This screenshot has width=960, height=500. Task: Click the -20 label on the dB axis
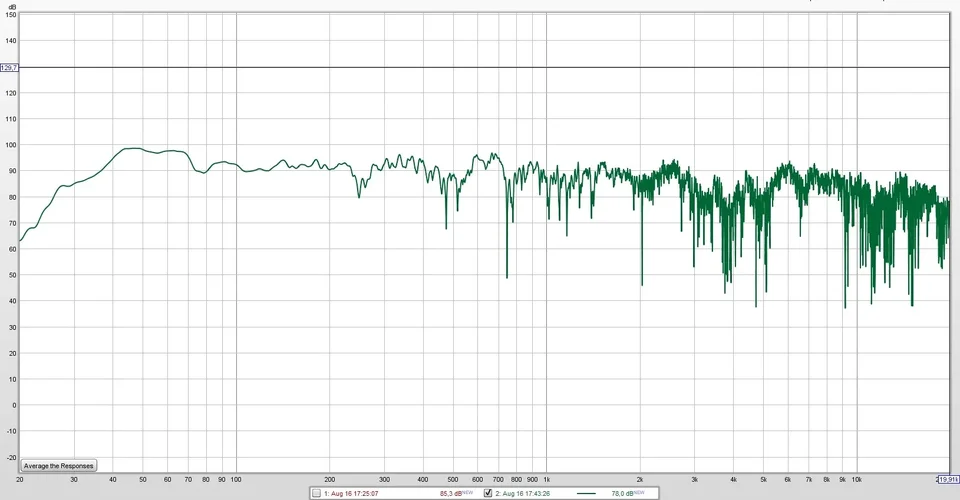point(11,458)
